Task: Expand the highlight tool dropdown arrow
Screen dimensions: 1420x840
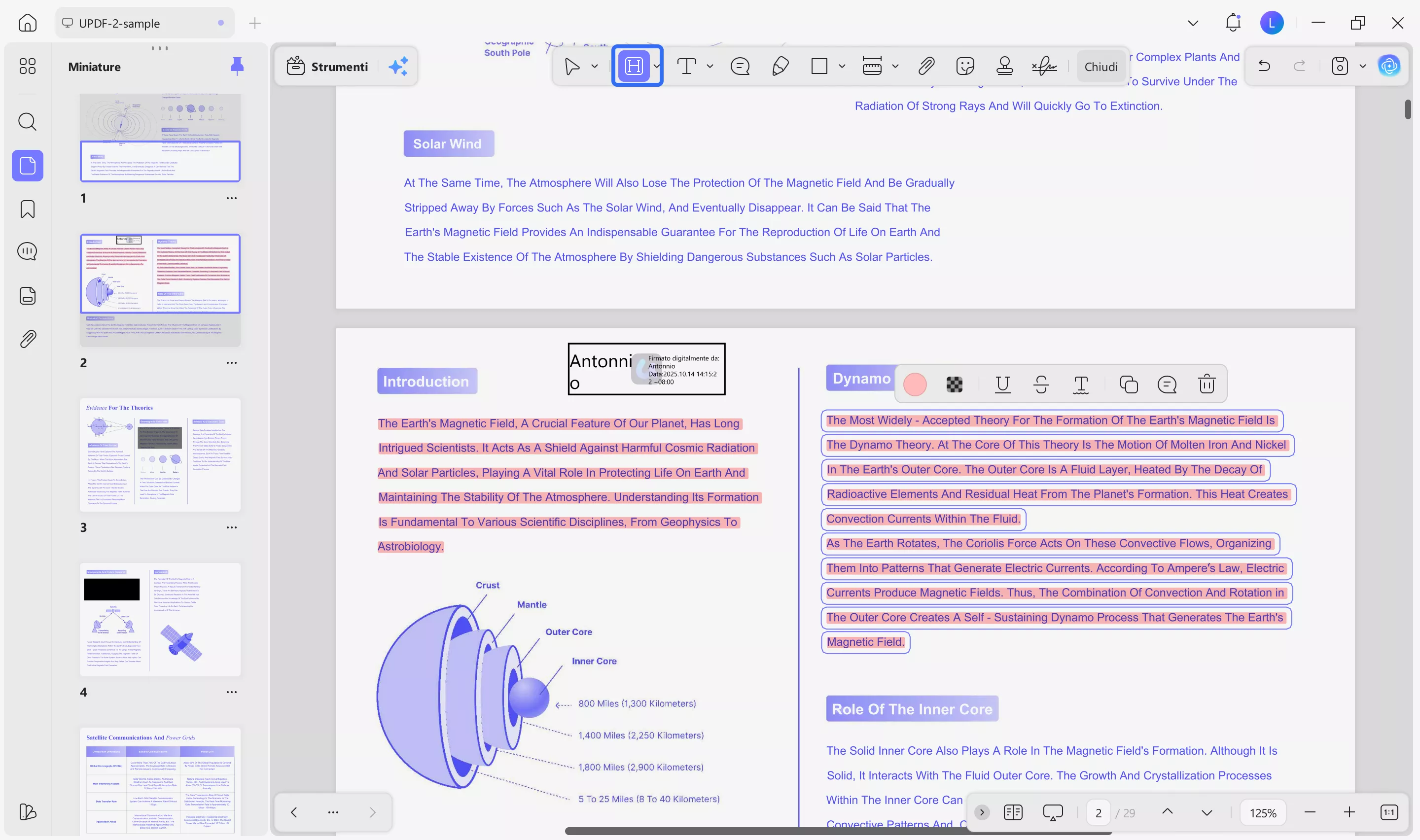Action: click(657, 66)
